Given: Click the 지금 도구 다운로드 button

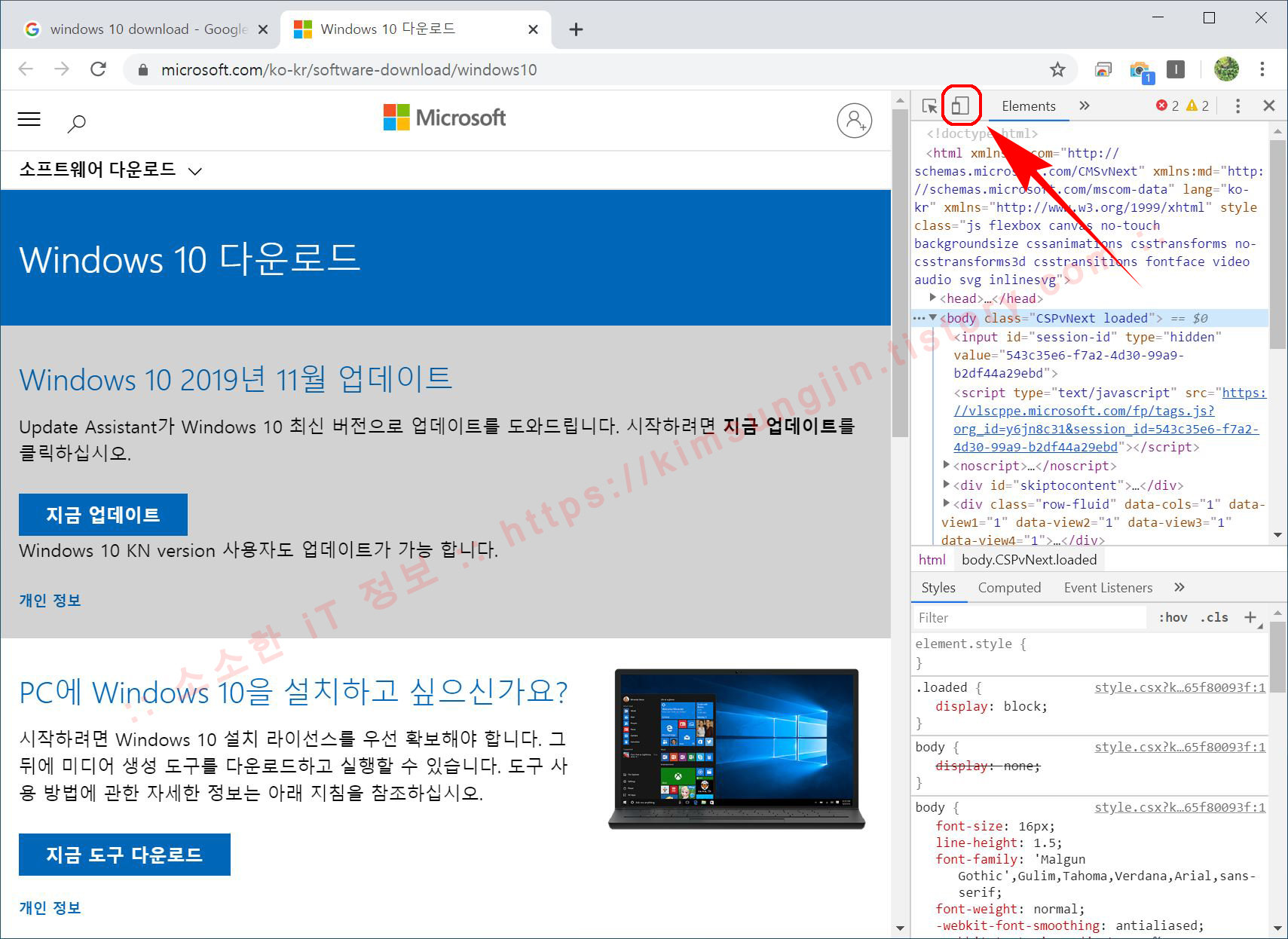Looking at the screenshot, I should [x=124, y=855].
